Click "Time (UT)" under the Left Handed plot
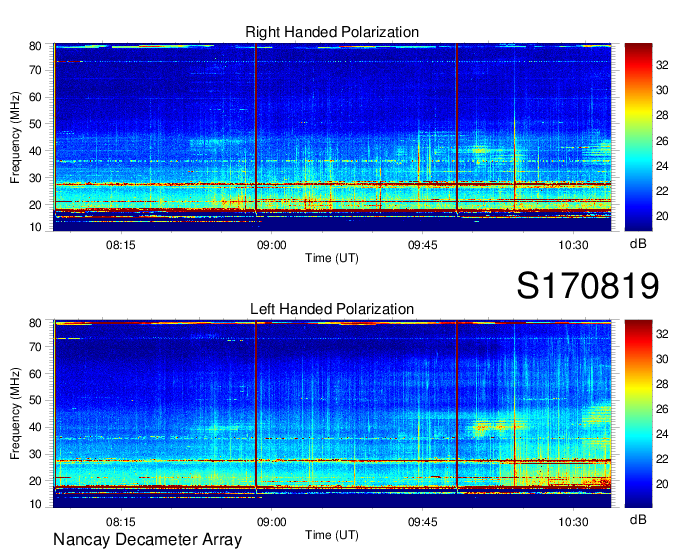This screenshot has height=552, width=680. 332,535
